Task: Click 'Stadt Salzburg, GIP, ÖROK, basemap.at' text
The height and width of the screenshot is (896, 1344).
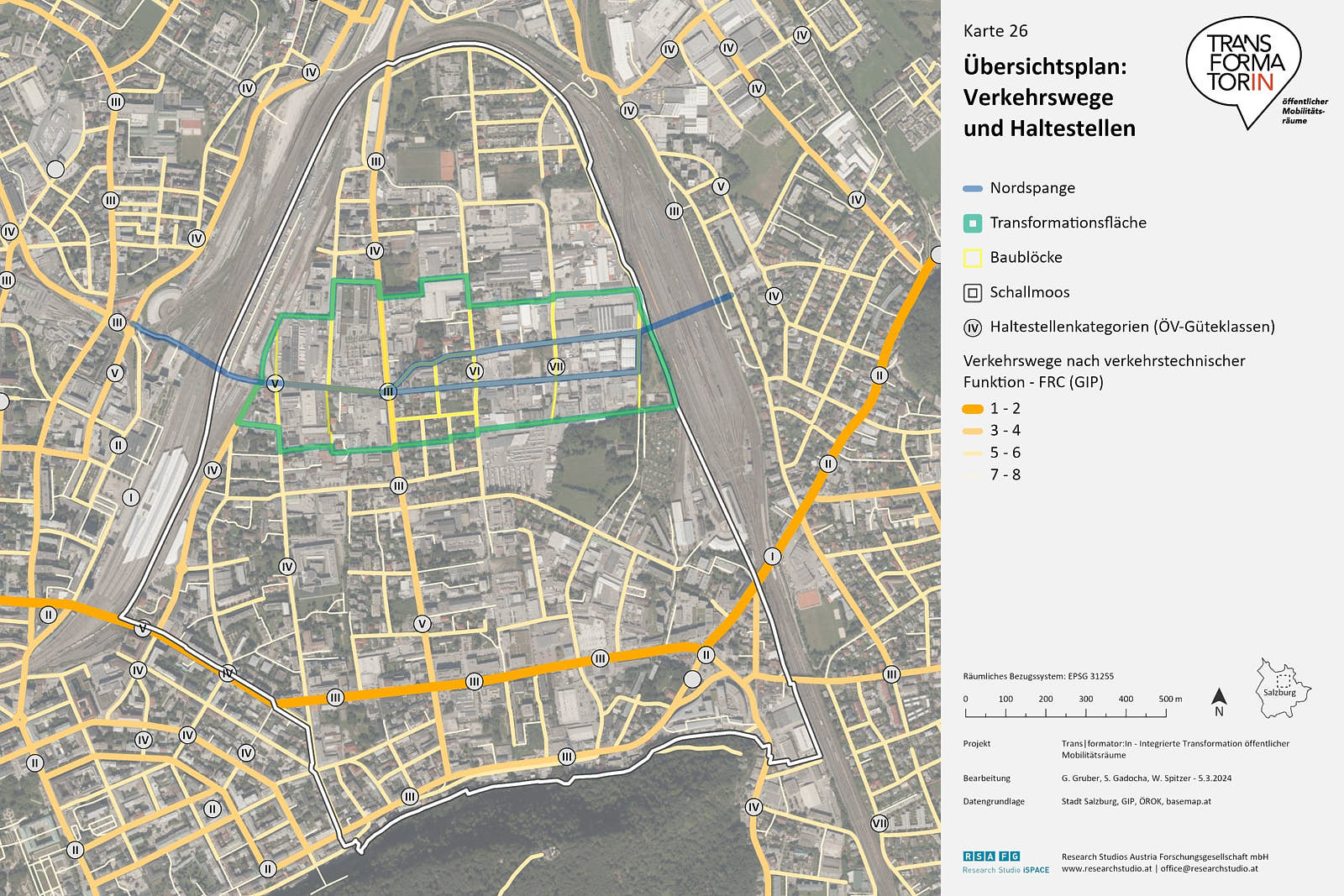Action: (1137, 802)
